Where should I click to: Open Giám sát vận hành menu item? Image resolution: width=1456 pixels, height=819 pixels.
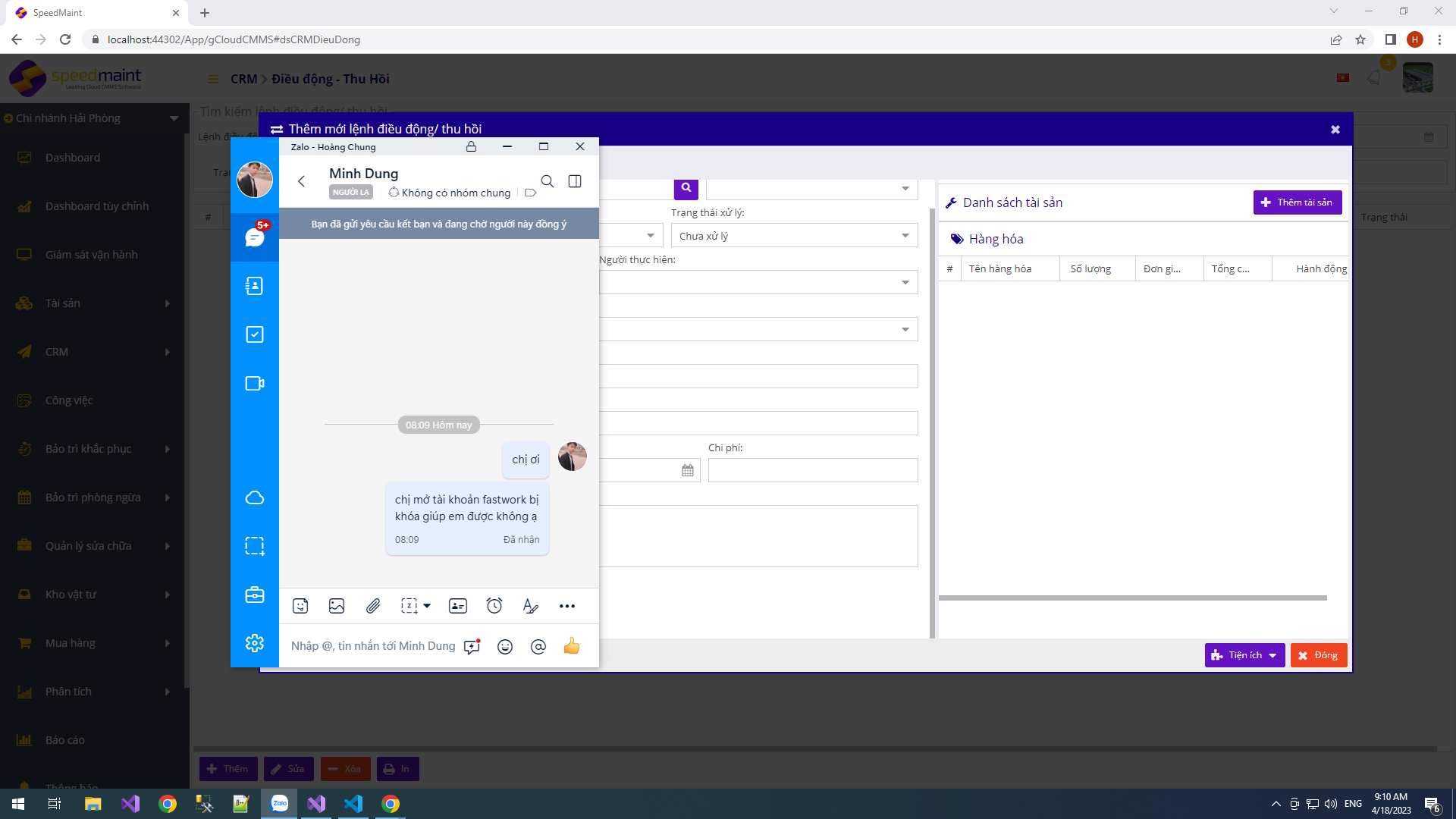pyautogui.click(x=92, y=255)
